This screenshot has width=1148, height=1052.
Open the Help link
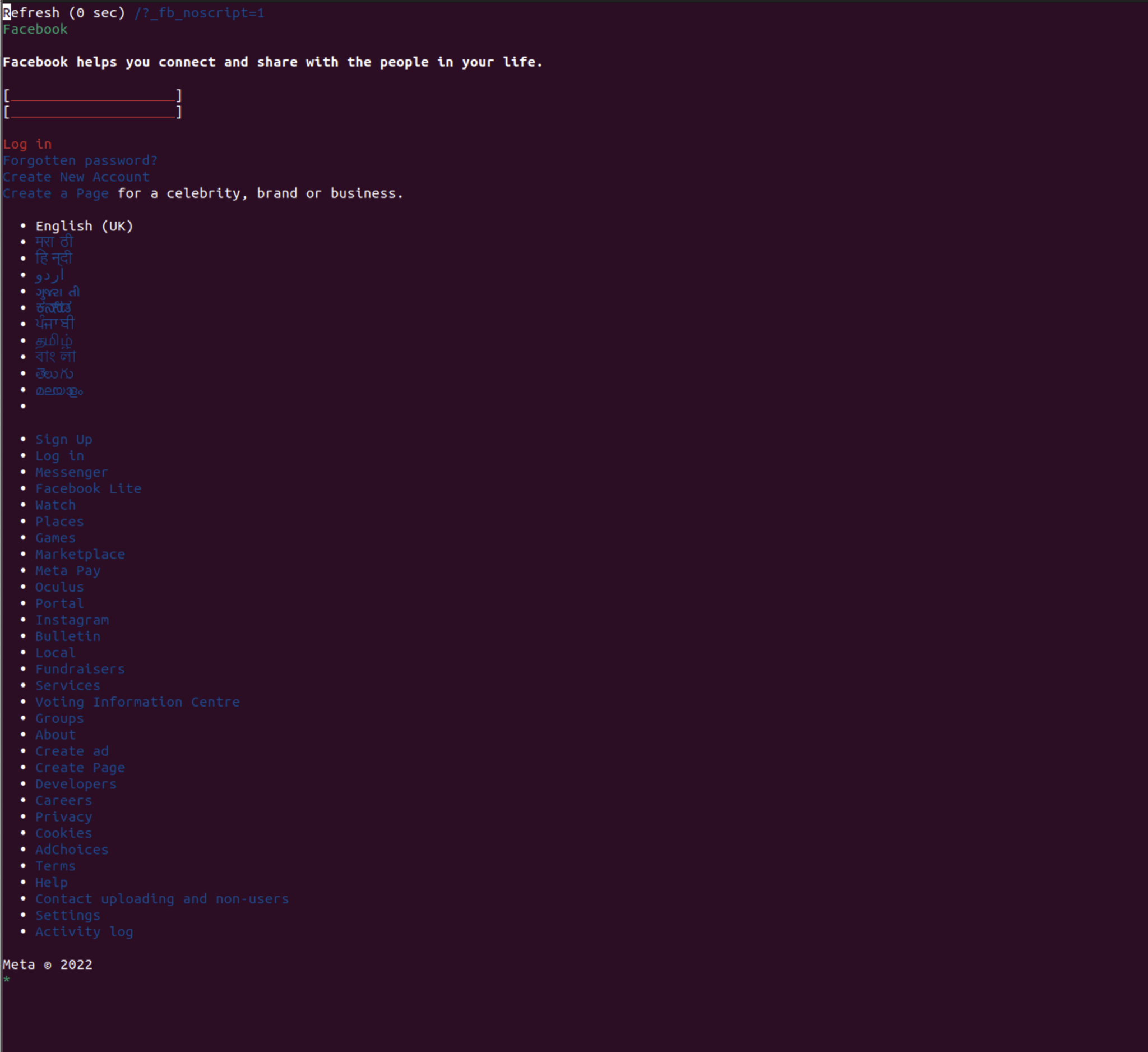(52, 883)
